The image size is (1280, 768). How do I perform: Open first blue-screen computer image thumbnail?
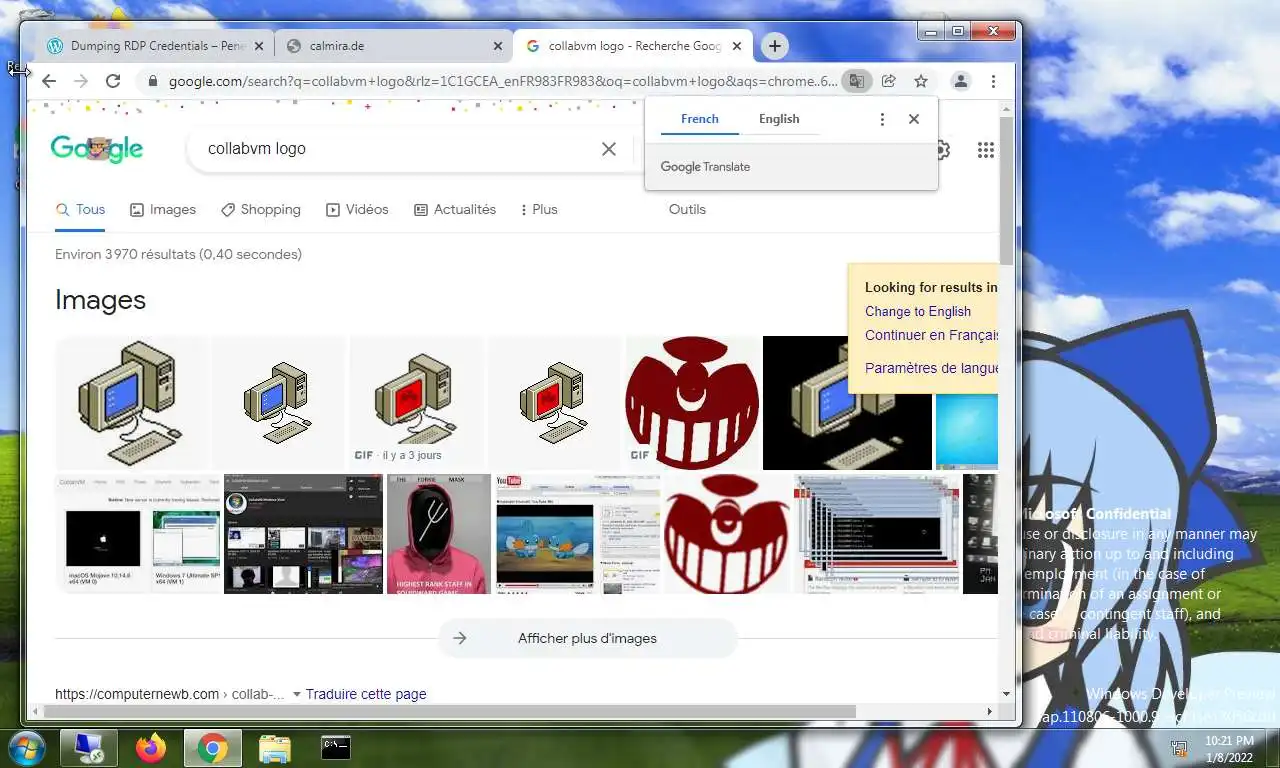click(x=132, y=403)
